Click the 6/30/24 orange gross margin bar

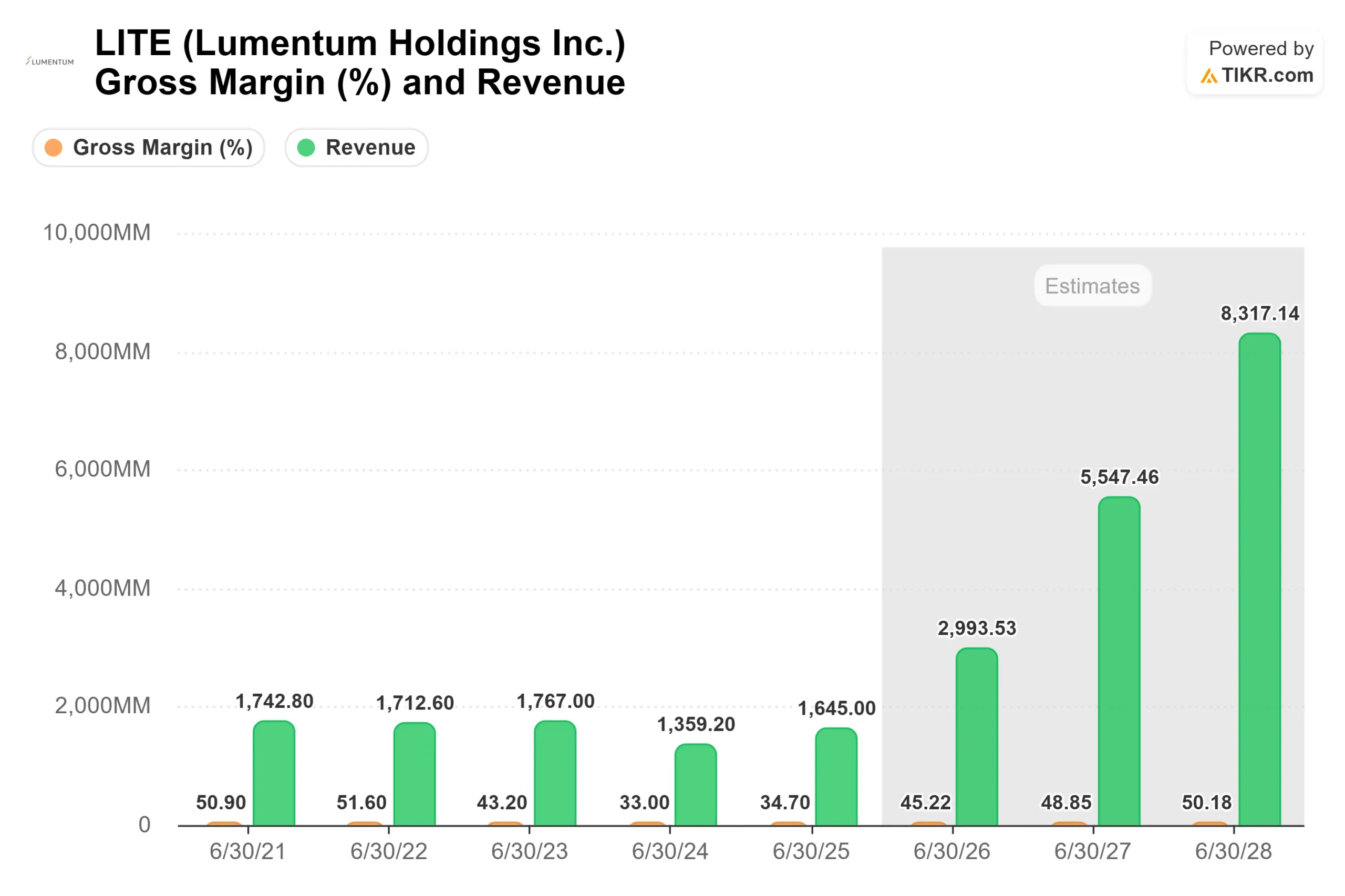point(648,824)
